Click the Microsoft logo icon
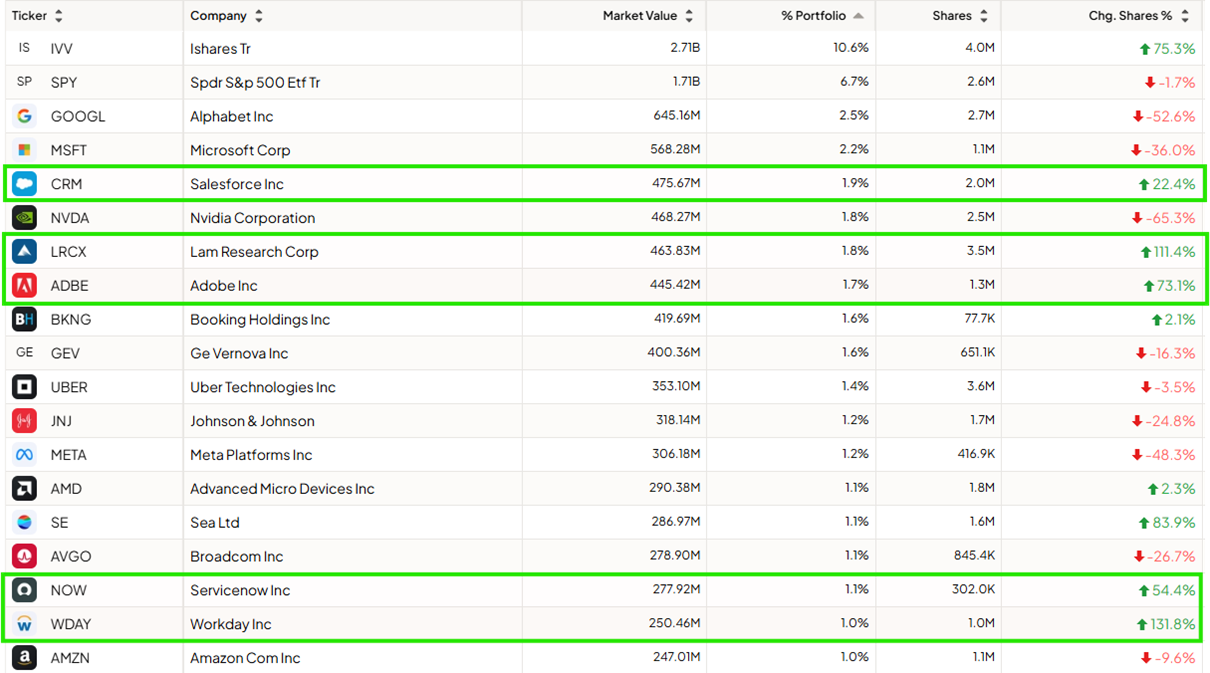This screenshot has height=673, width=1210. click(x=24, y=150)
